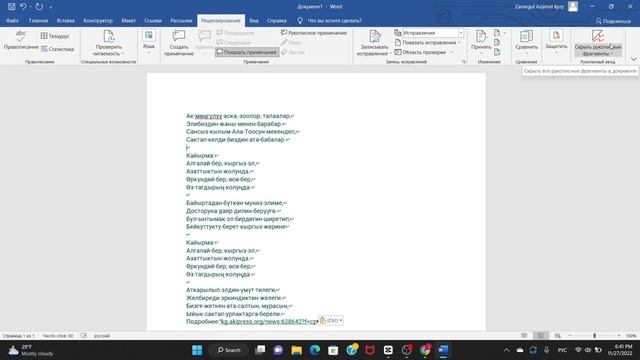Open the Тезаурус tool

(55, 36)
